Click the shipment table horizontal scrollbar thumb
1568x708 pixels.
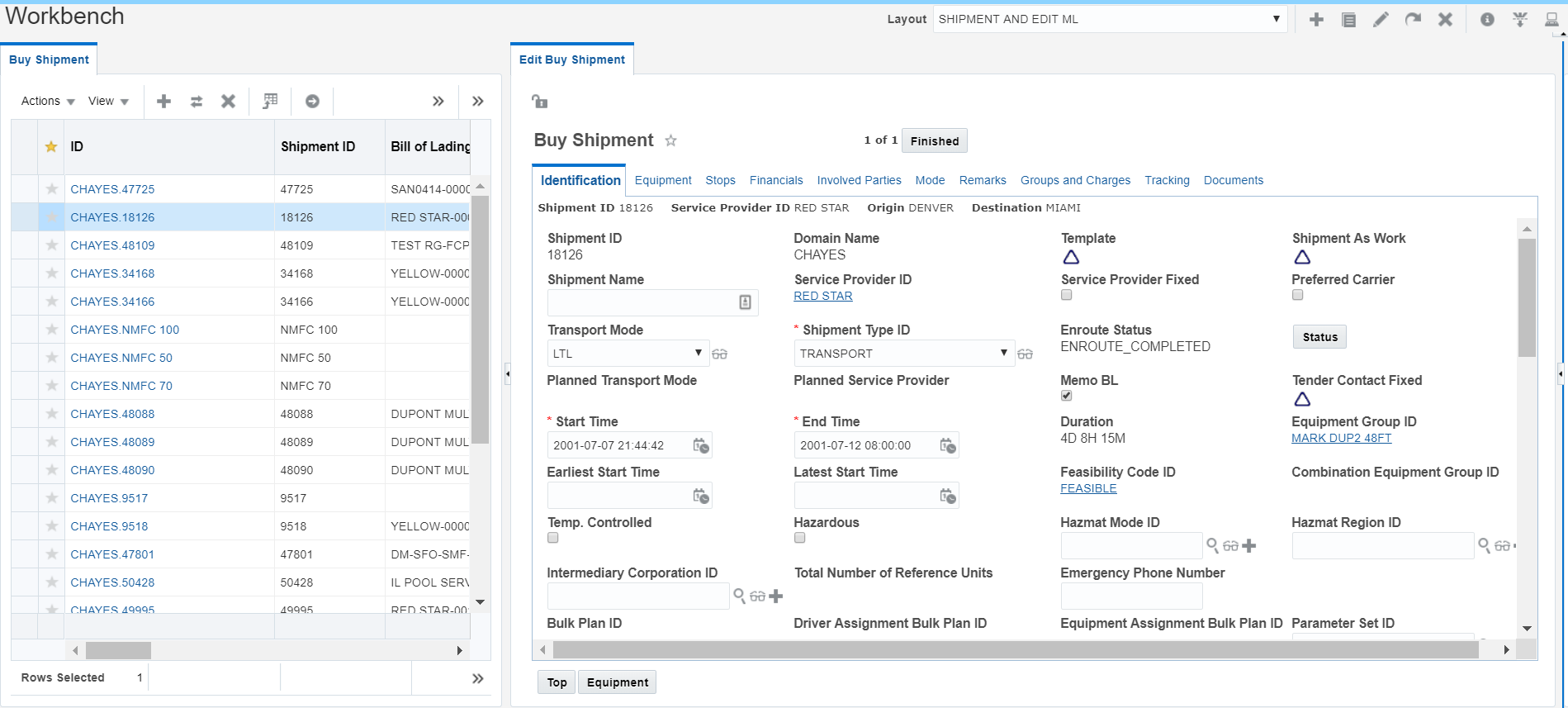(x=119, y=650)
